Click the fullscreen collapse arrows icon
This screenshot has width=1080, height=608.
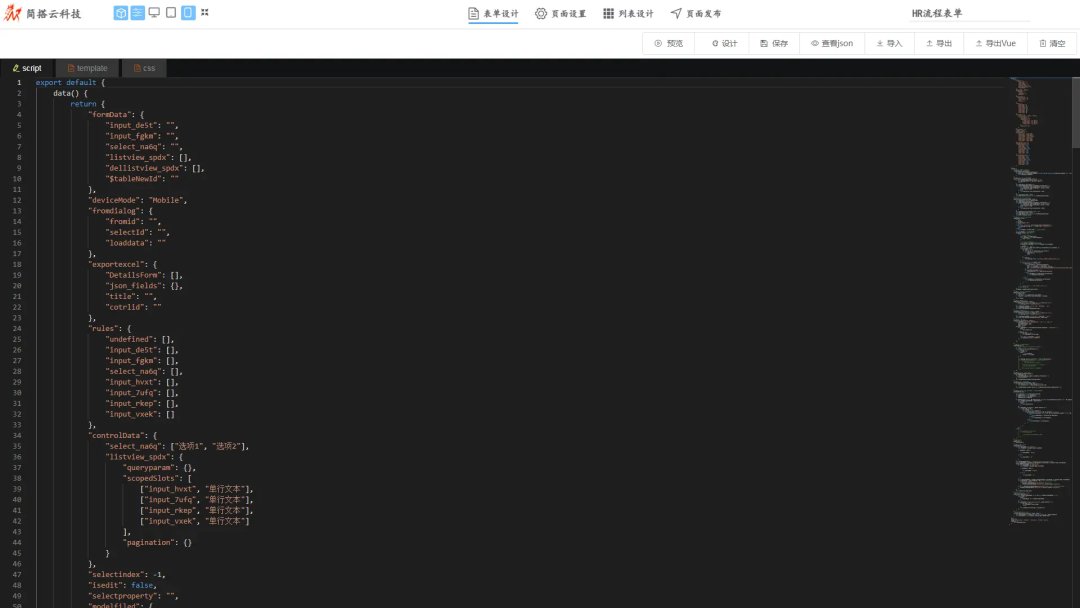click(205, 12)
